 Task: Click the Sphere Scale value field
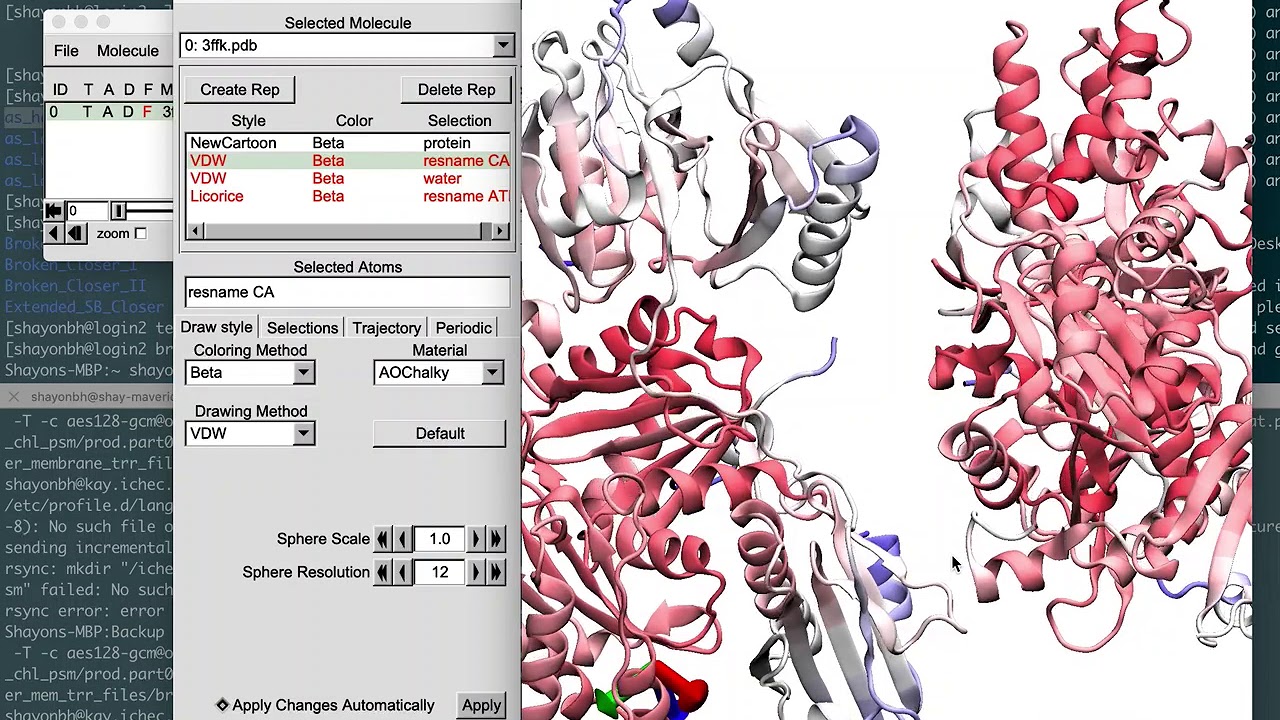[440, 539]
